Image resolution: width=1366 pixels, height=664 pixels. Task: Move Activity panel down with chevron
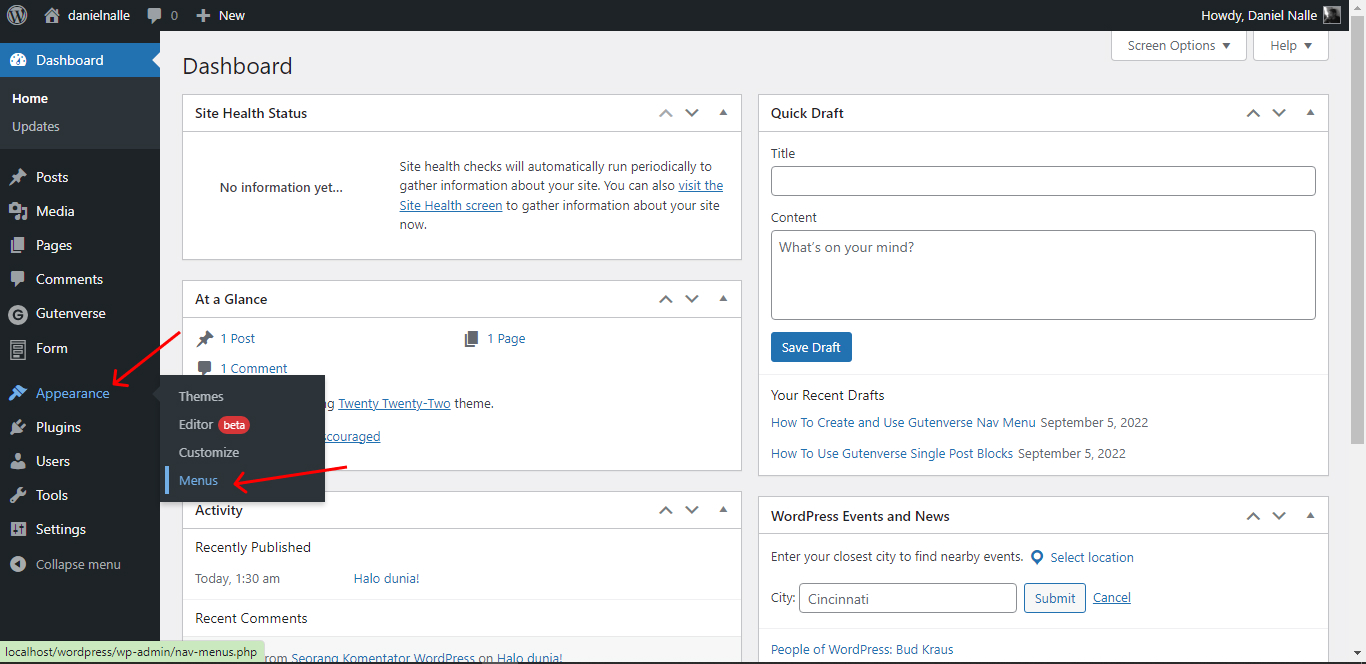(x=692, y=510)
